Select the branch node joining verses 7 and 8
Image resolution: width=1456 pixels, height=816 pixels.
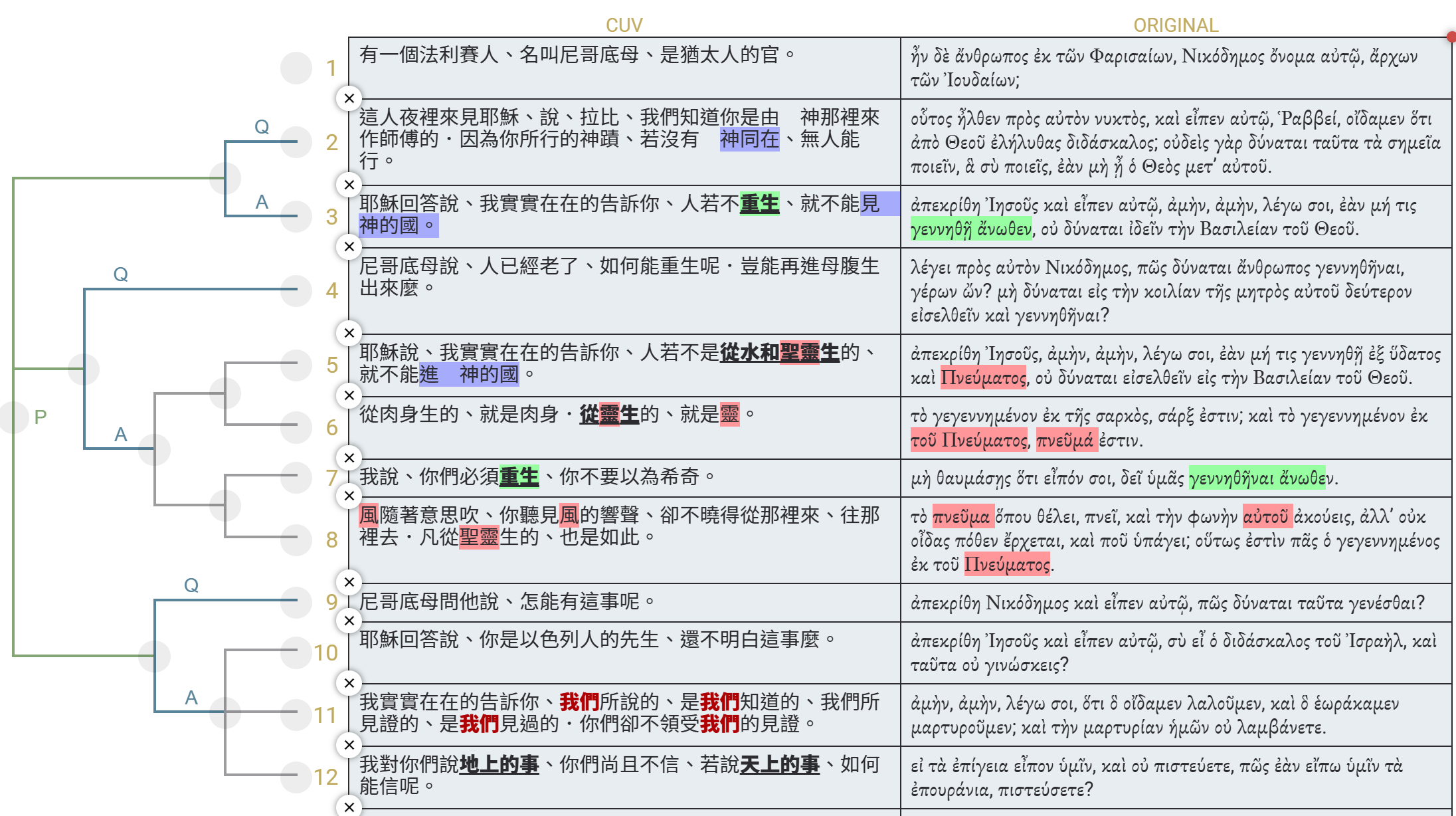coord(225,505)
